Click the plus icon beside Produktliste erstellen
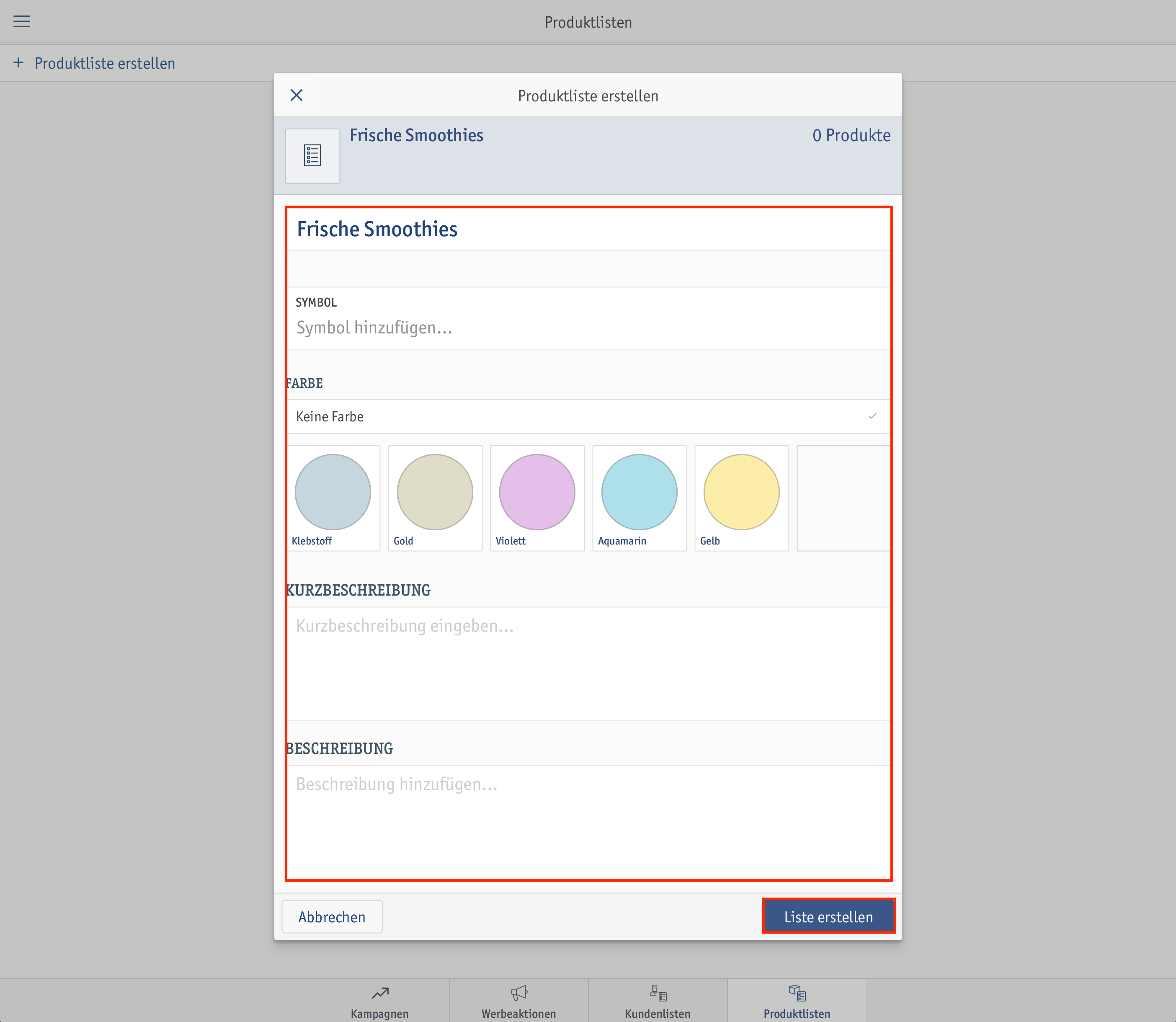Screen dimensions: 1176x1022 19,63
